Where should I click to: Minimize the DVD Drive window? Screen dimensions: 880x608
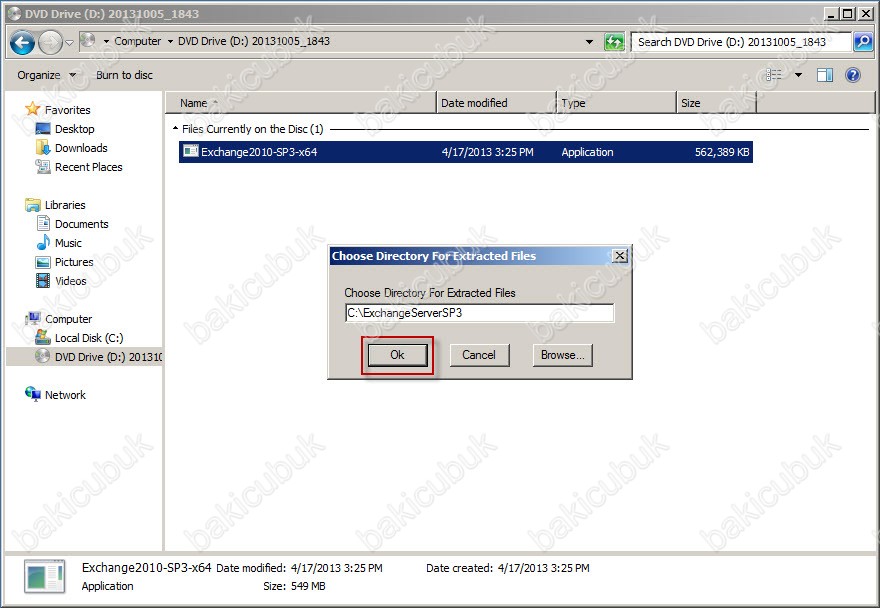(832, 13)
